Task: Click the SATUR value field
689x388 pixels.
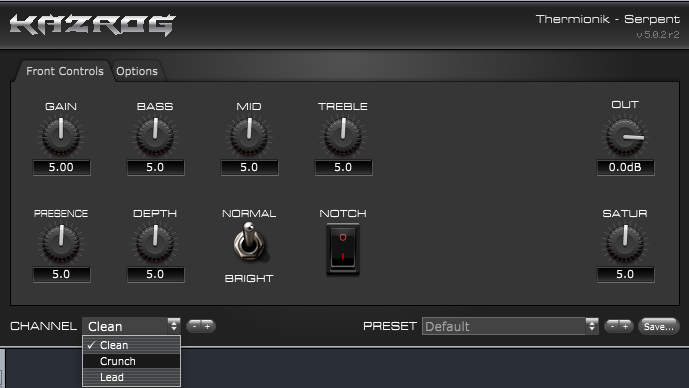Action: click(x=625, y=274)
